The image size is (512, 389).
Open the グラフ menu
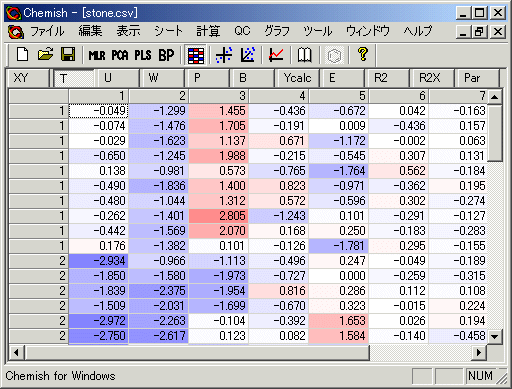click(x=277, y=31)
